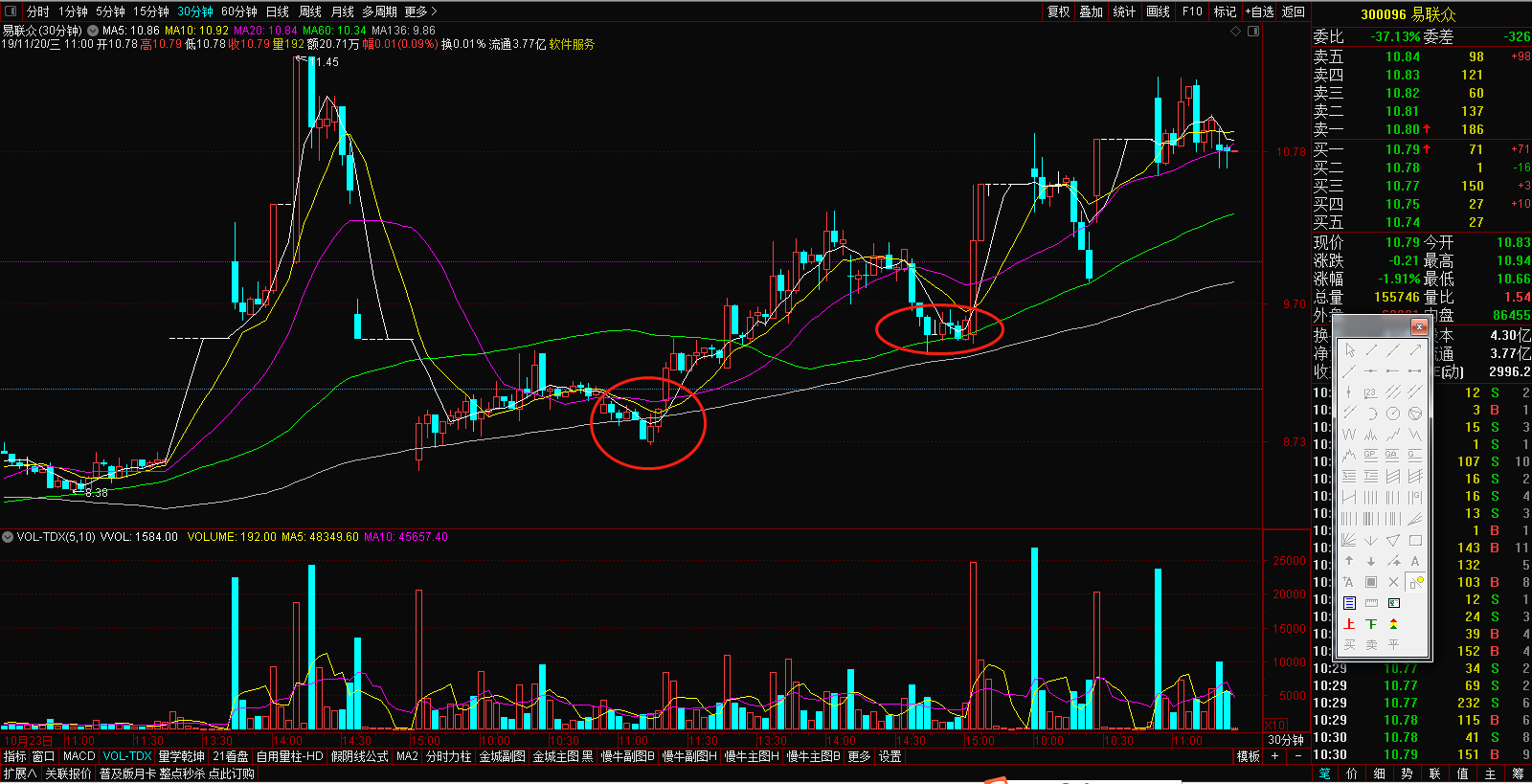The width and height of the screenshot is (1532, 784).
Task: Open the 模板 template menu
Action: click(x=1249, y=756)
